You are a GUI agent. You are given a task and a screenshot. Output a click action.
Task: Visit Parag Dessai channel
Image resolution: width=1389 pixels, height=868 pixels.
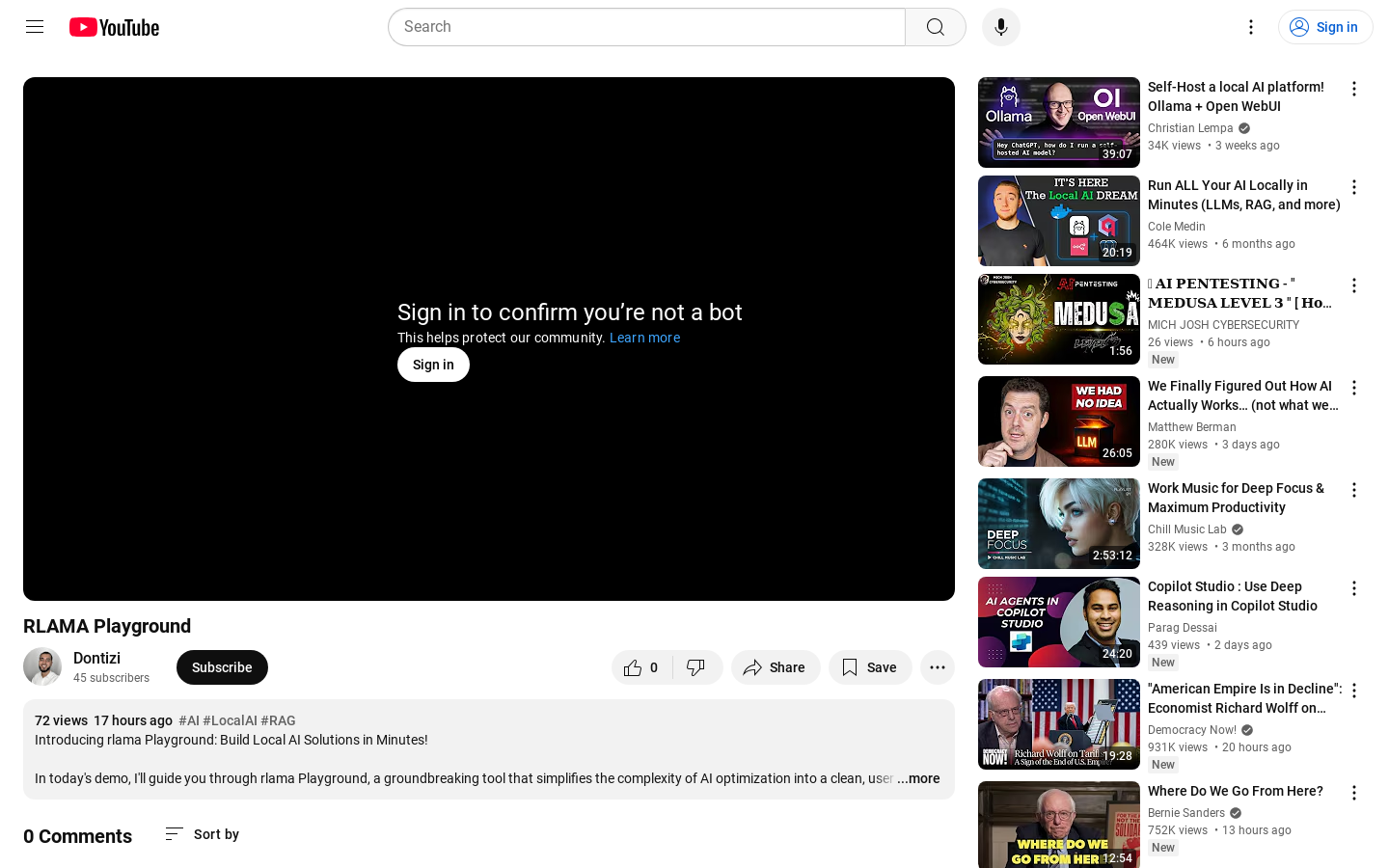click(x=1183, y=628)
